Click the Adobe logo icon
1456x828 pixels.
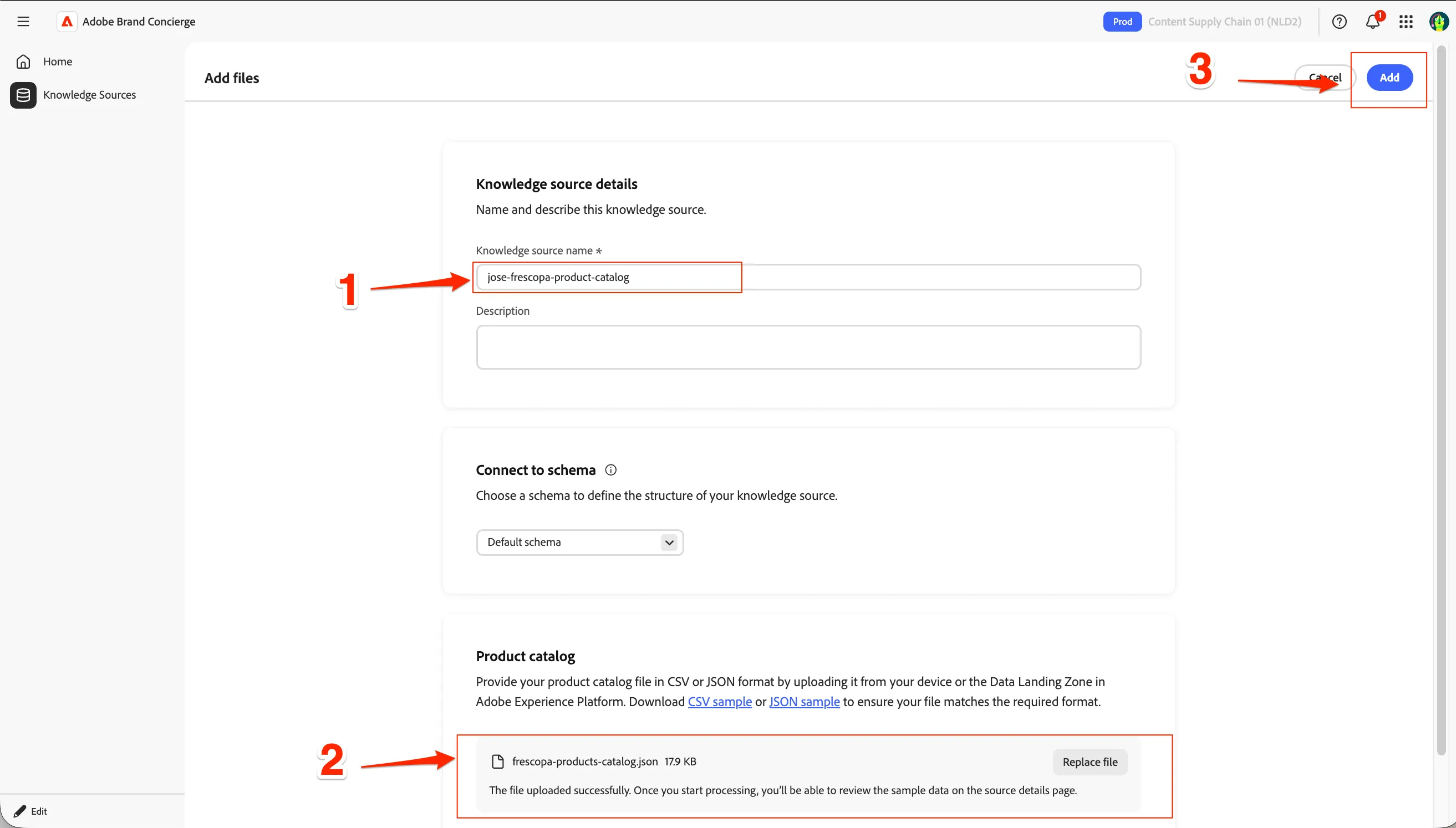tap(67, 22)
